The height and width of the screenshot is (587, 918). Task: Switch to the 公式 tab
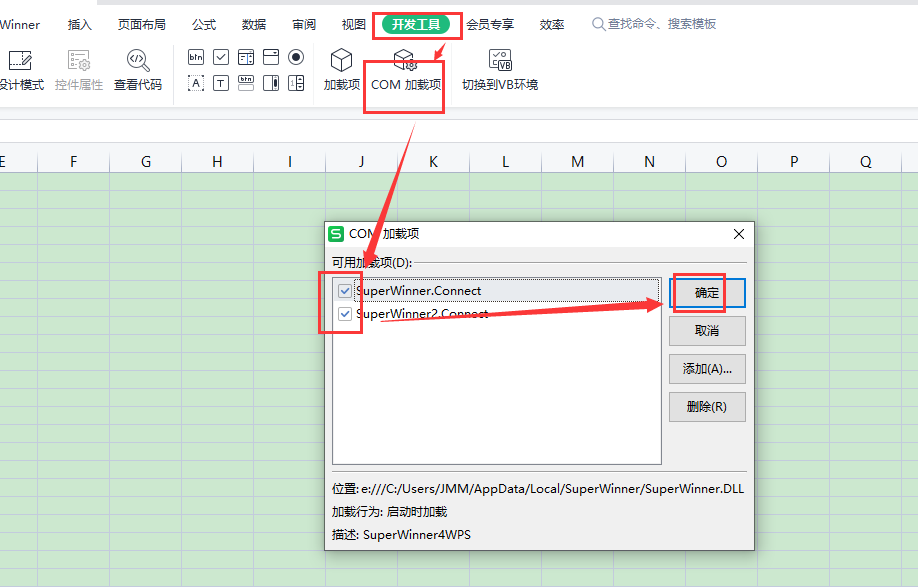(x=204, y=25)
